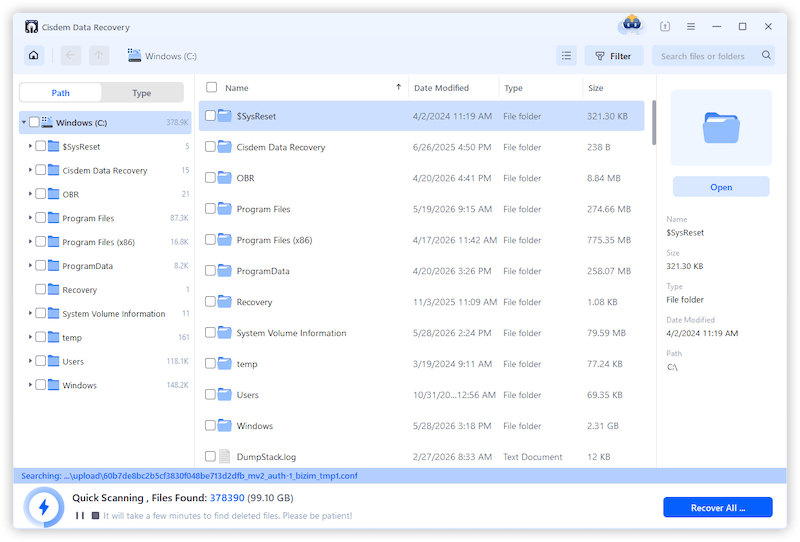
Task: Expand the $SysReset tree node
Action: coord(30,146)
